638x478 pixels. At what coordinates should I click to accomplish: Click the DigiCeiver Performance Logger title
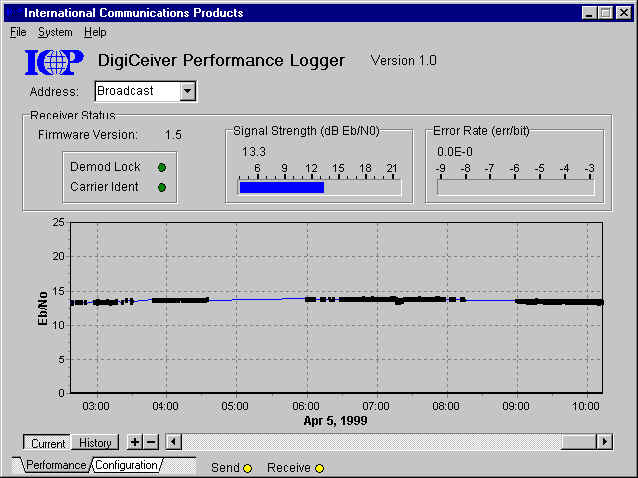[x=221, y=61]
